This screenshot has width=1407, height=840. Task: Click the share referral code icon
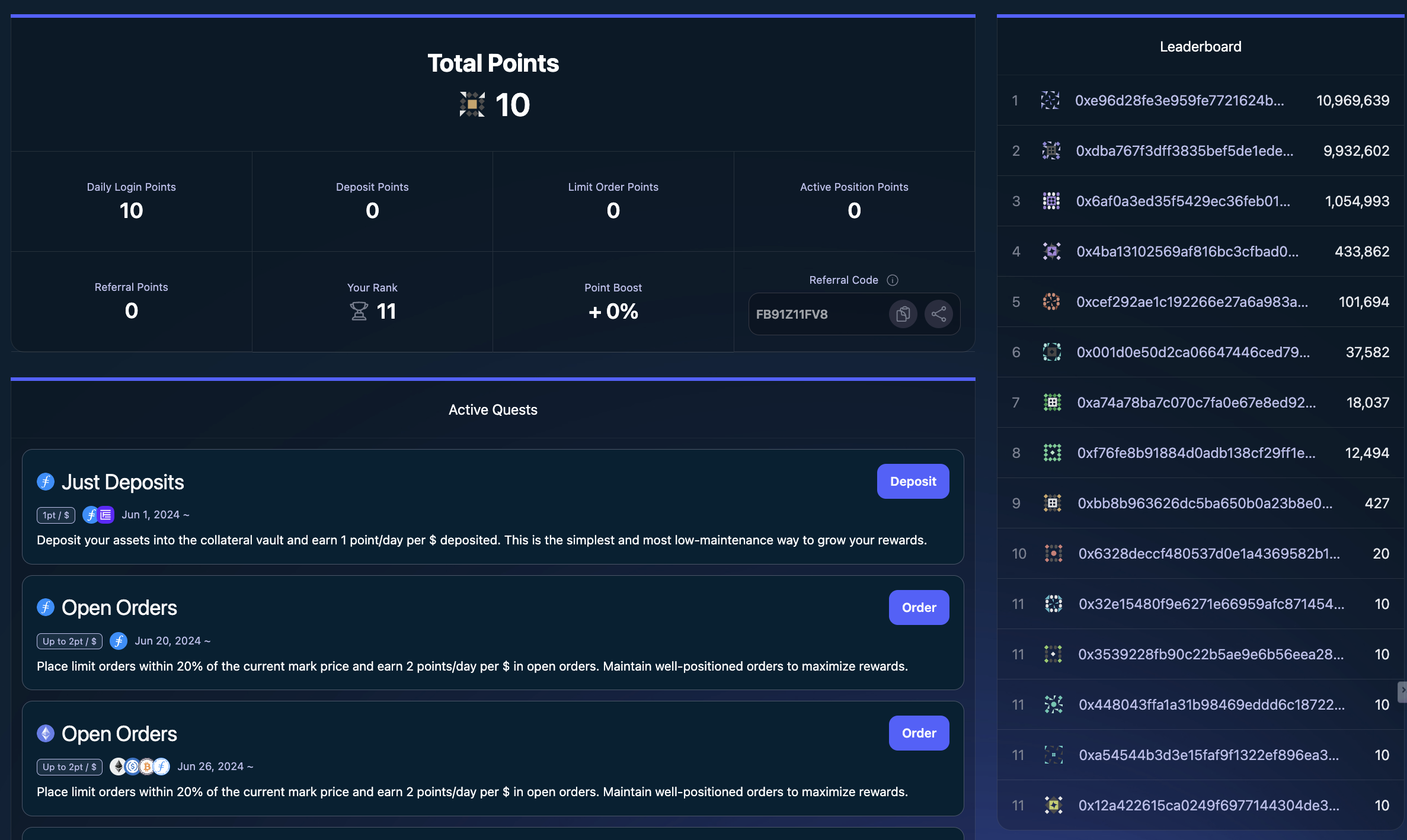[x=938, y=314]
